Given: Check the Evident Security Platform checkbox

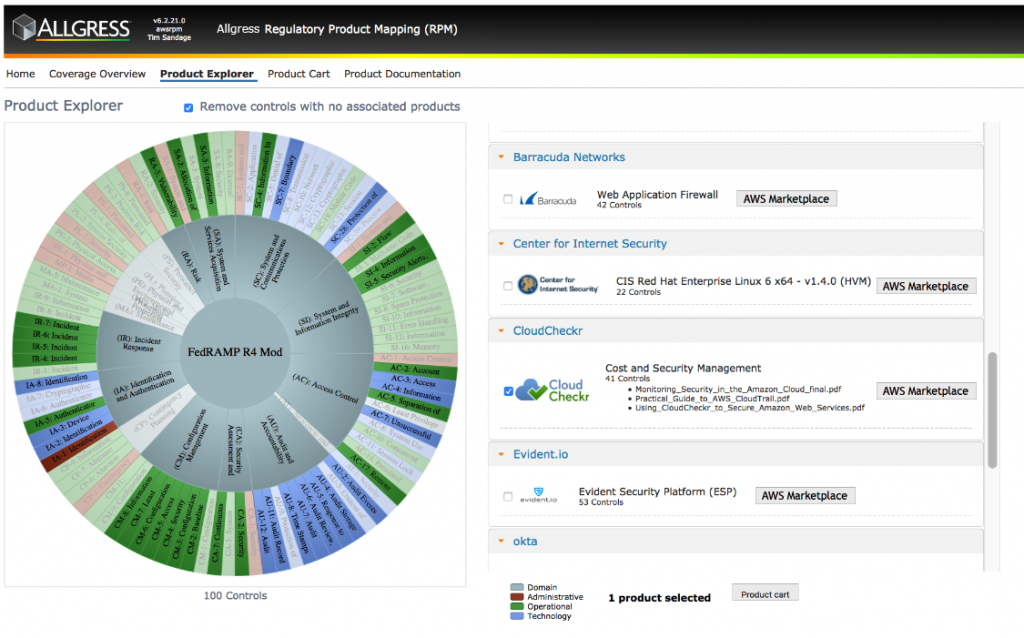Looking at the screenshot, I should 507,496.
